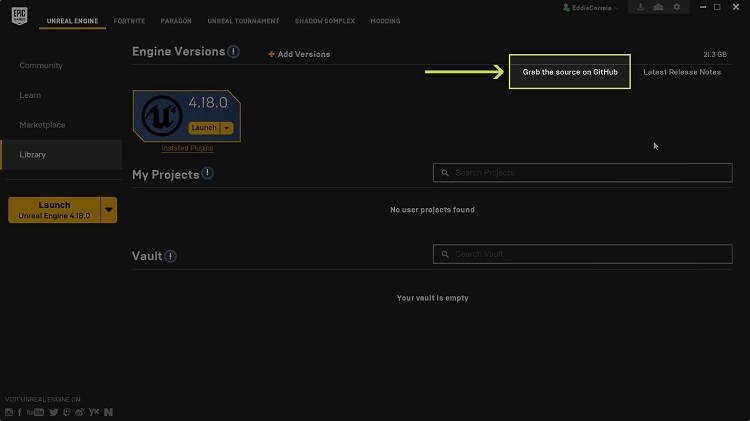Minimize the launcher window
The width and height of the screenshot is (750, 421).
[703, 7]
